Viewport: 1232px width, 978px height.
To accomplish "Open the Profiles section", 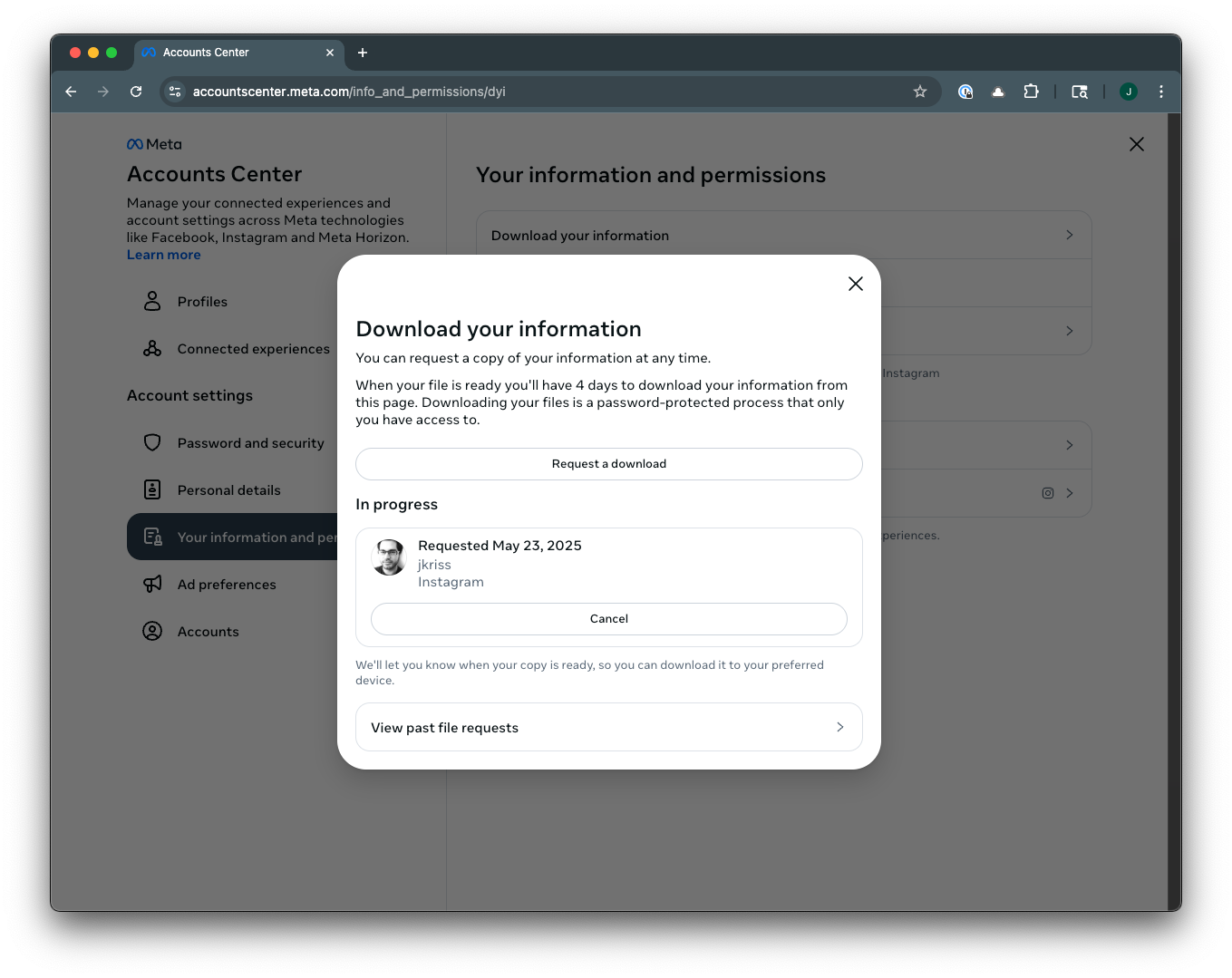I will click(x=232, y=302).
